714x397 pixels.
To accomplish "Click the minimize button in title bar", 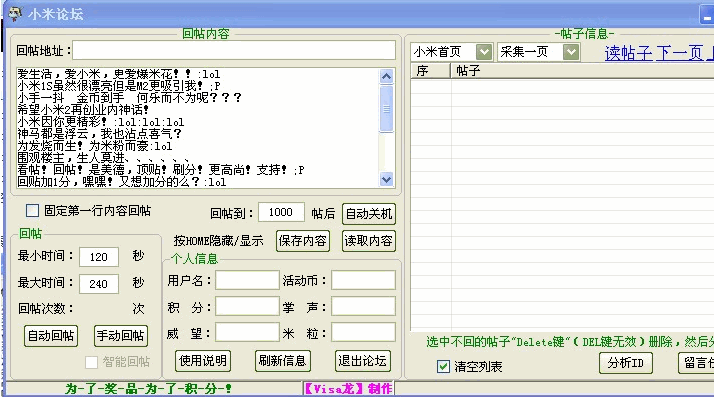I will 707,15.
